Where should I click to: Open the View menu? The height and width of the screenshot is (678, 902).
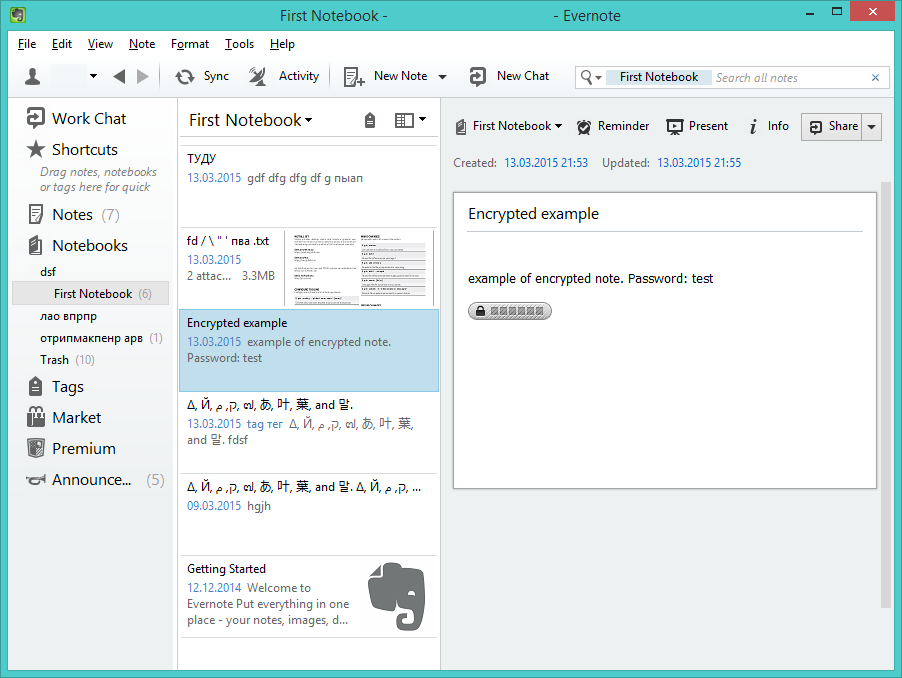[100, 44]
